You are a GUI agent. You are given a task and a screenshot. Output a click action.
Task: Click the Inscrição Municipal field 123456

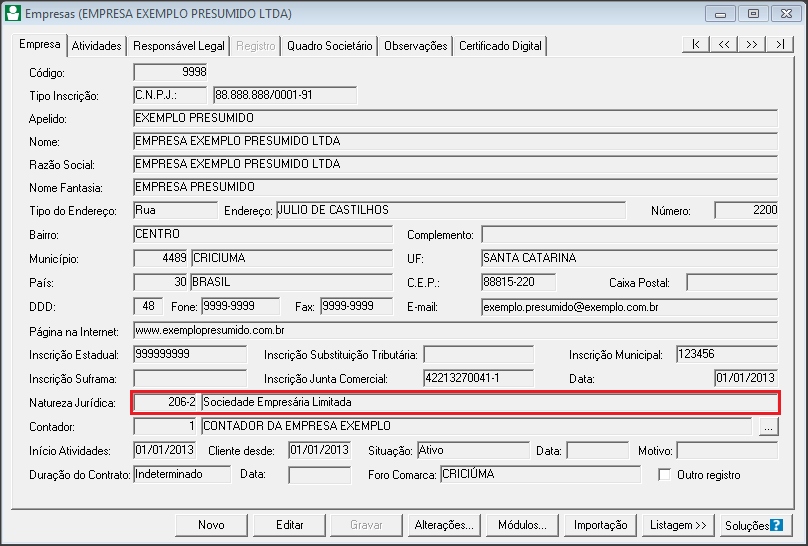(727, 354)
